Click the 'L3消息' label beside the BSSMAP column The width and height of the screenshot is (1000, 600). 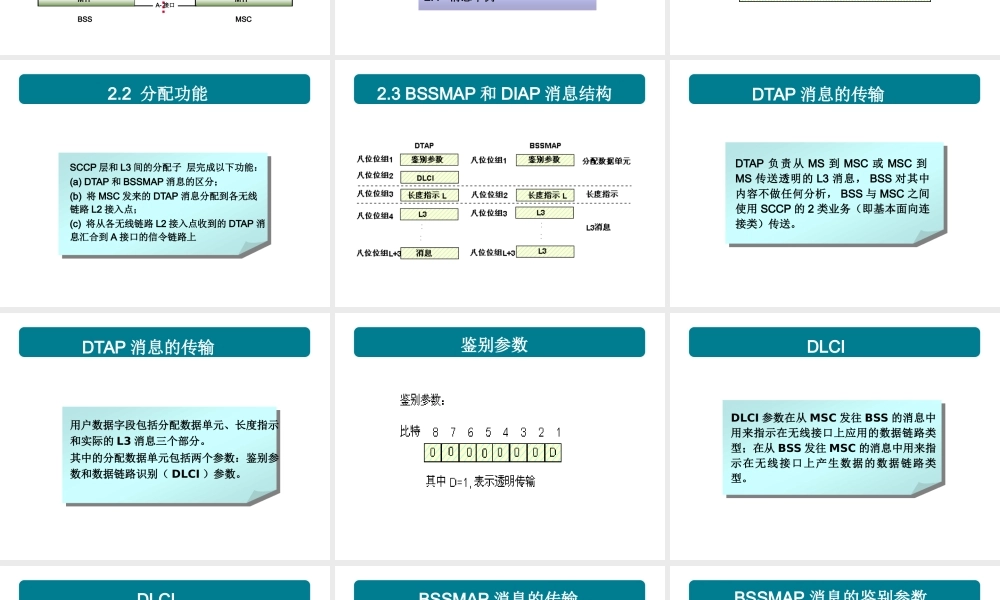pos(598,227)
